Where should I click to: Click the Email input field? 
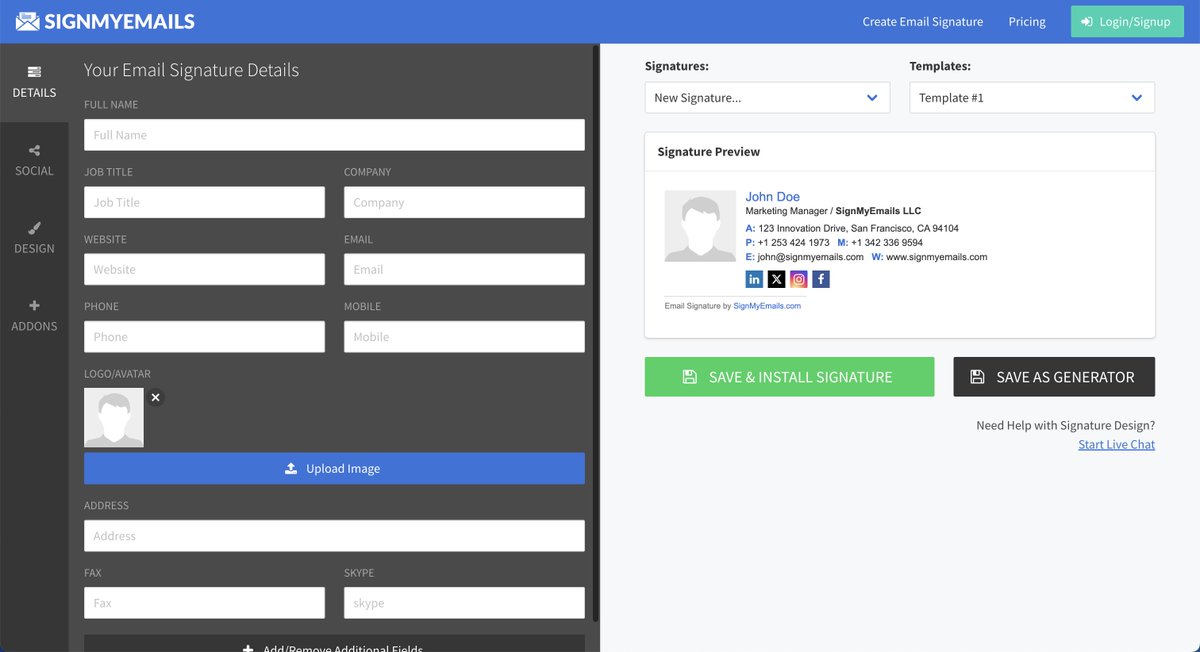[x=464, y=269]
